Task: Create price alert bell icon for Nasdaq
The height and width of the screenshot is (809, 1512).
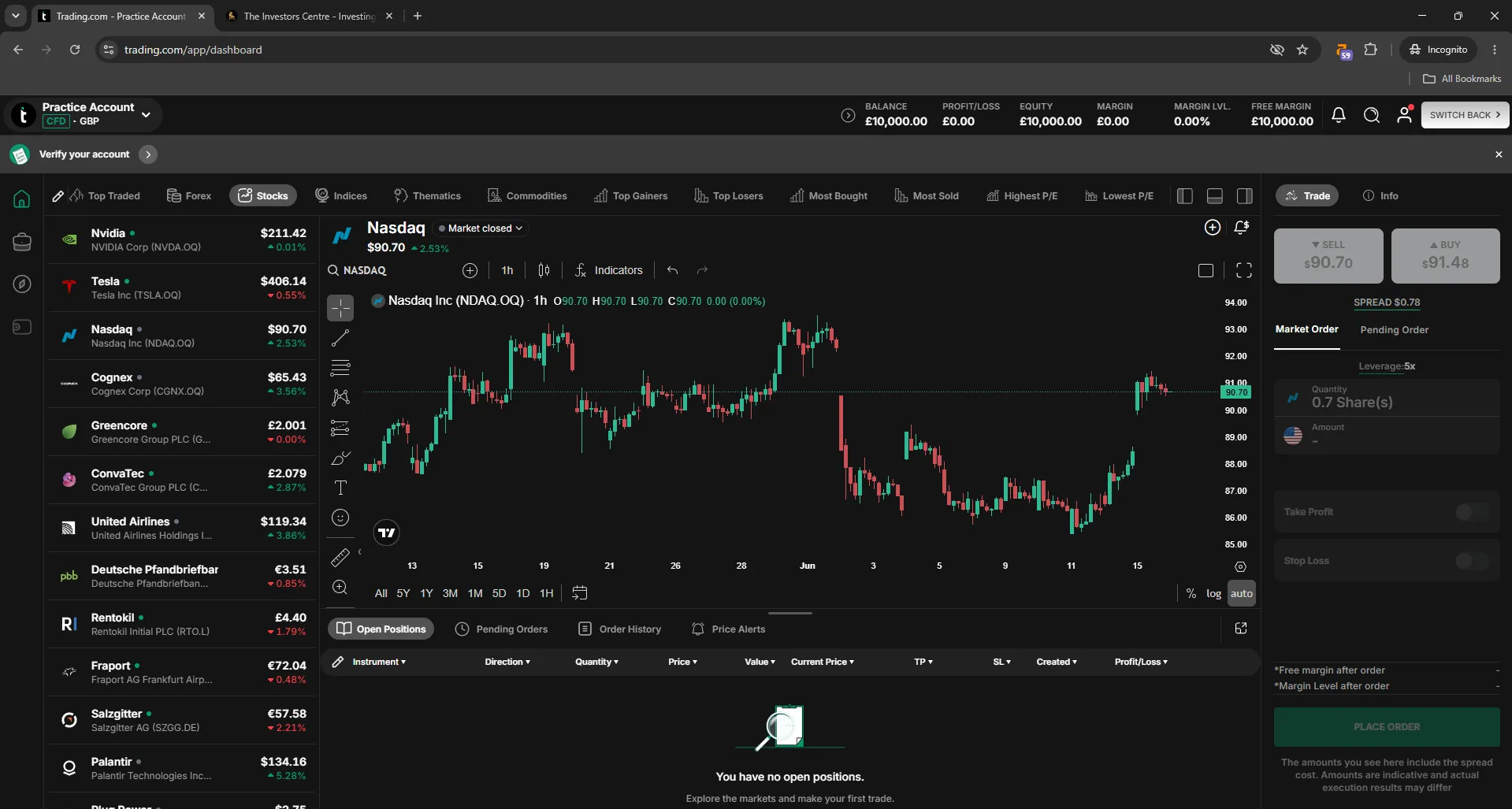Action: 1241,228
